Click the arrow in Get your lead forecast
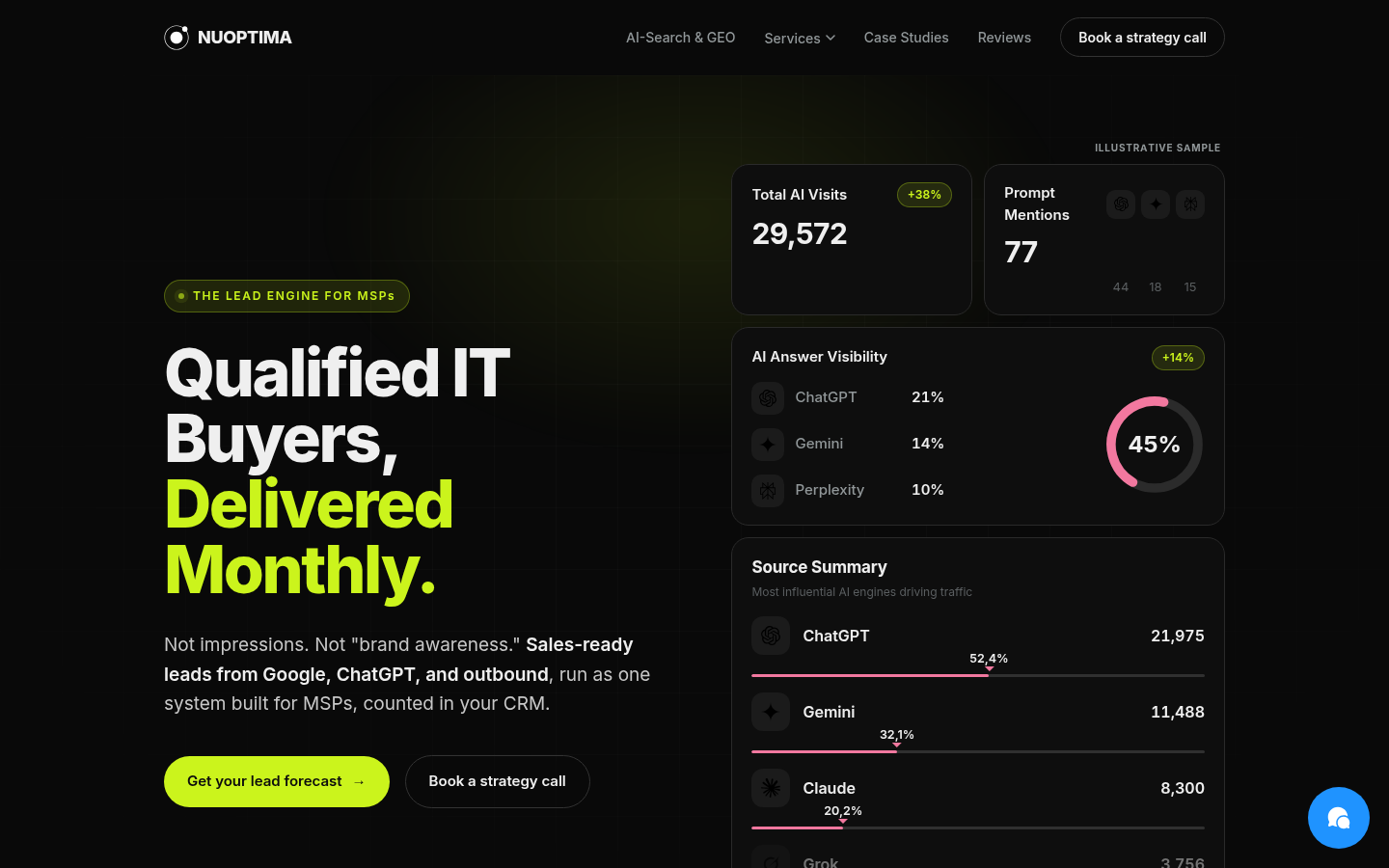This screenshot has width=1389, height=868. pos(359,782)
